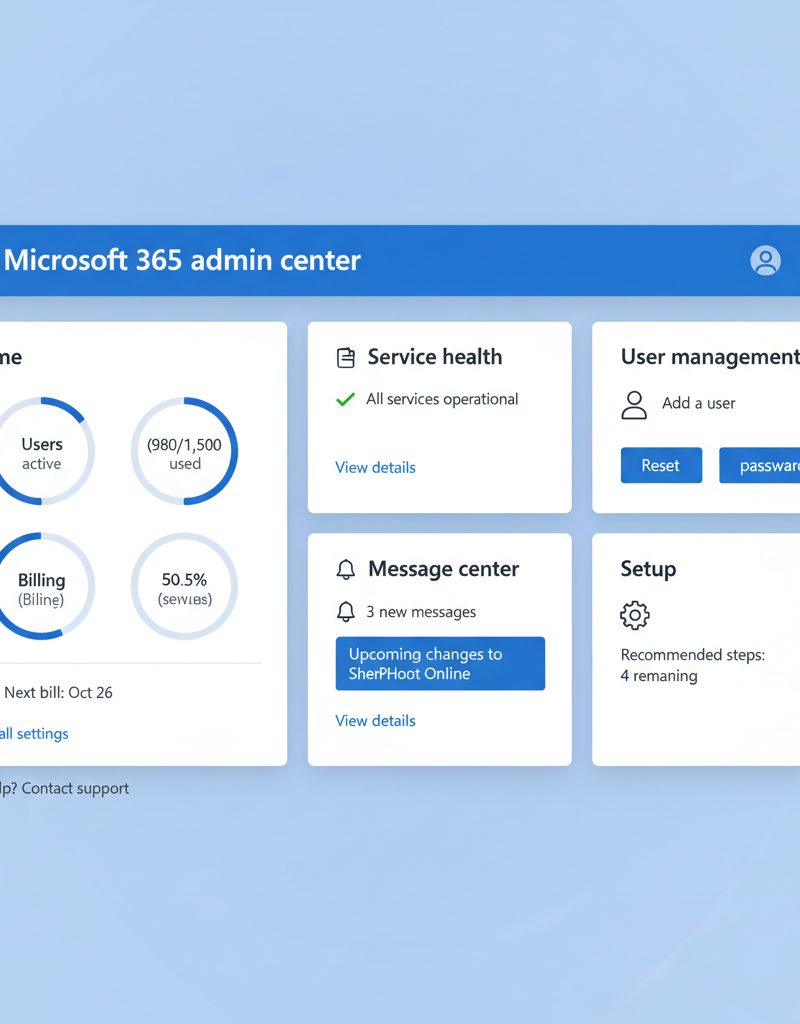Click the Reset button
This screenshot has height=1024, width=800.
pos(661,465)
